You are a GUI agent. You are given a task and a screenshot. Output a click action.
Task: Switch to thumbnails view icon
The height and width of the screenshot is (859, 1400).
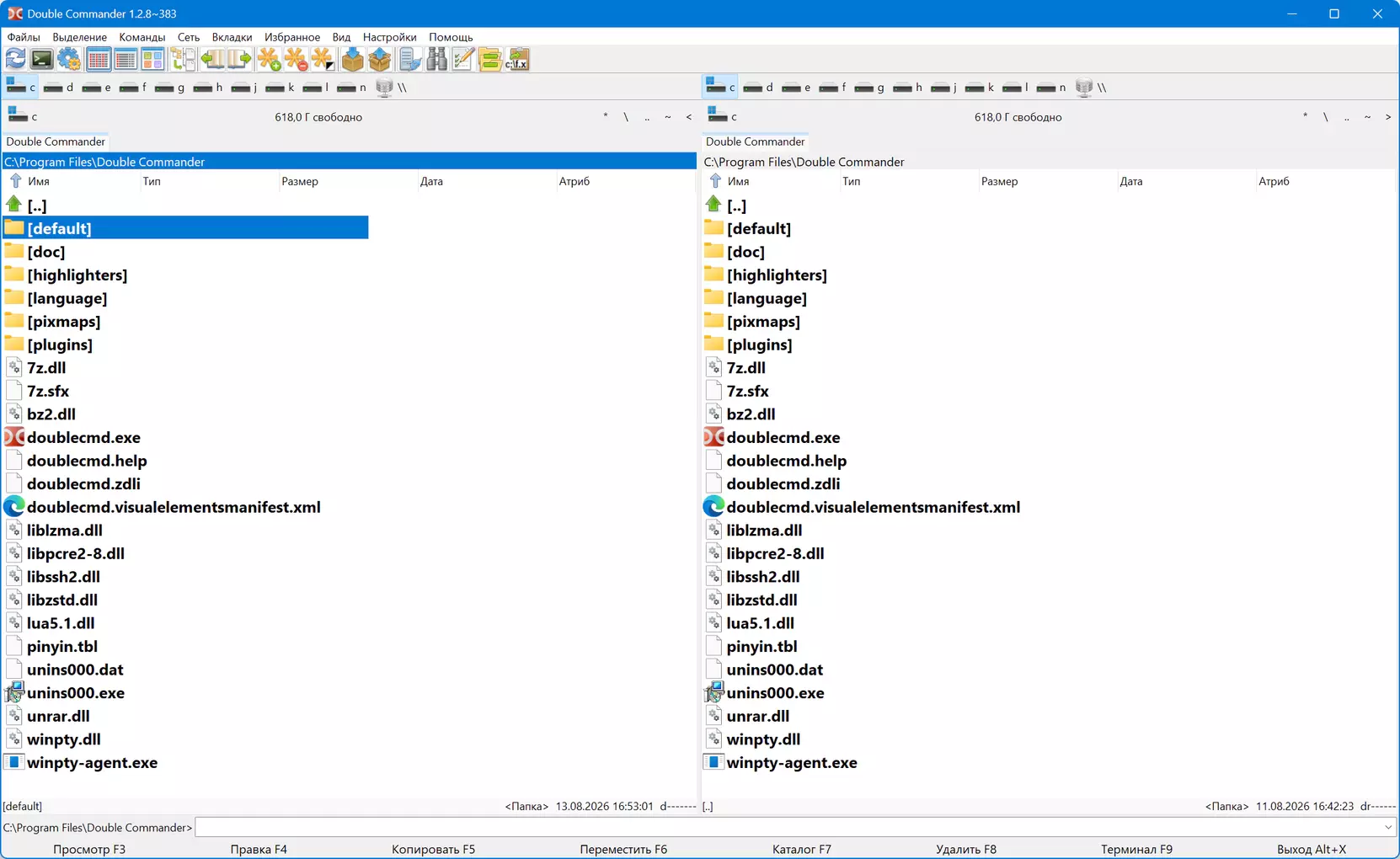point(152,59)
